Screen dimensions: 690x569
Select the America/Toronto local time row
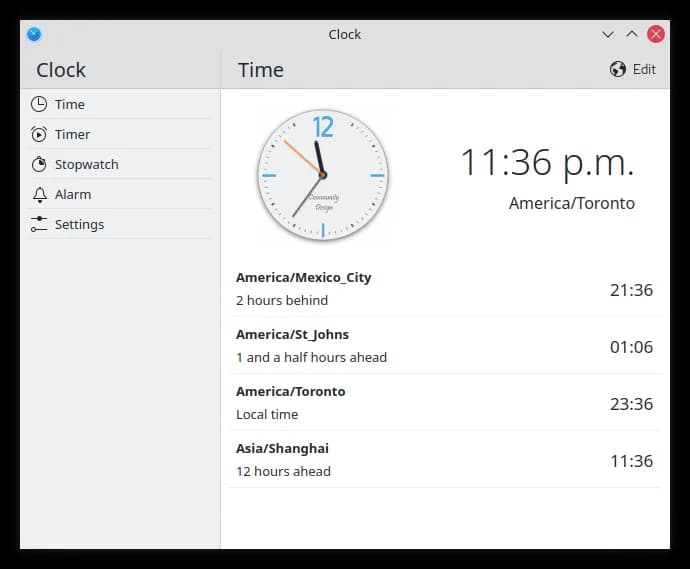tap(444, 403)
